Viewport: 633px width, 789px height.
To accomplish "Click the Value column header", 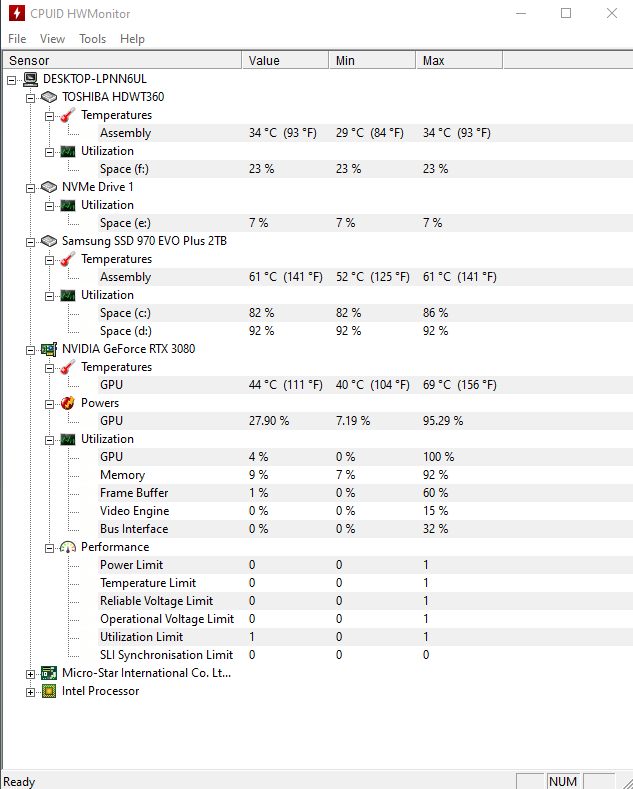I will [x=285, y=60].
